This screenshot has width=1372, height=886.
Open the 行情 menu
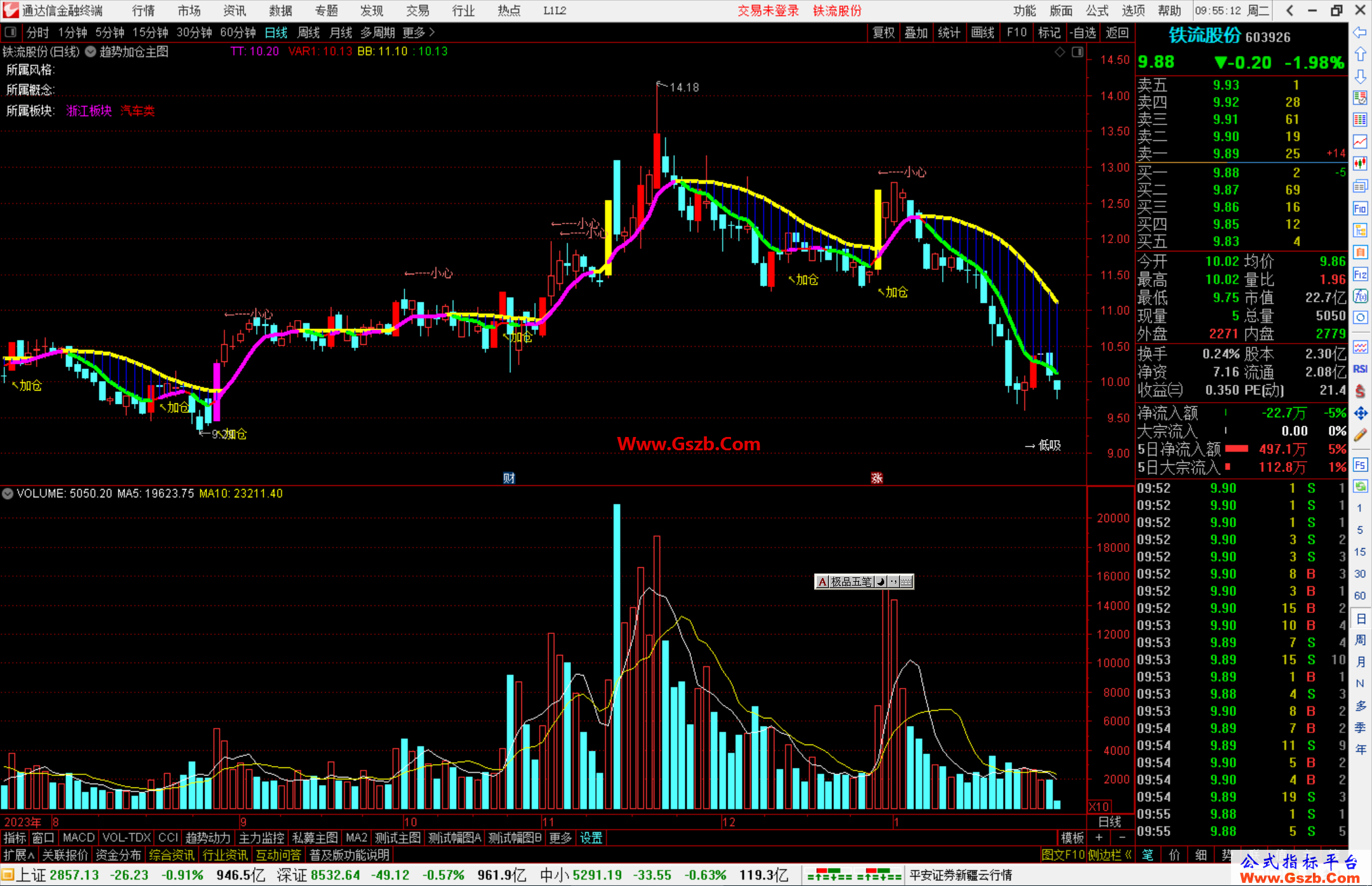(144, 10)
